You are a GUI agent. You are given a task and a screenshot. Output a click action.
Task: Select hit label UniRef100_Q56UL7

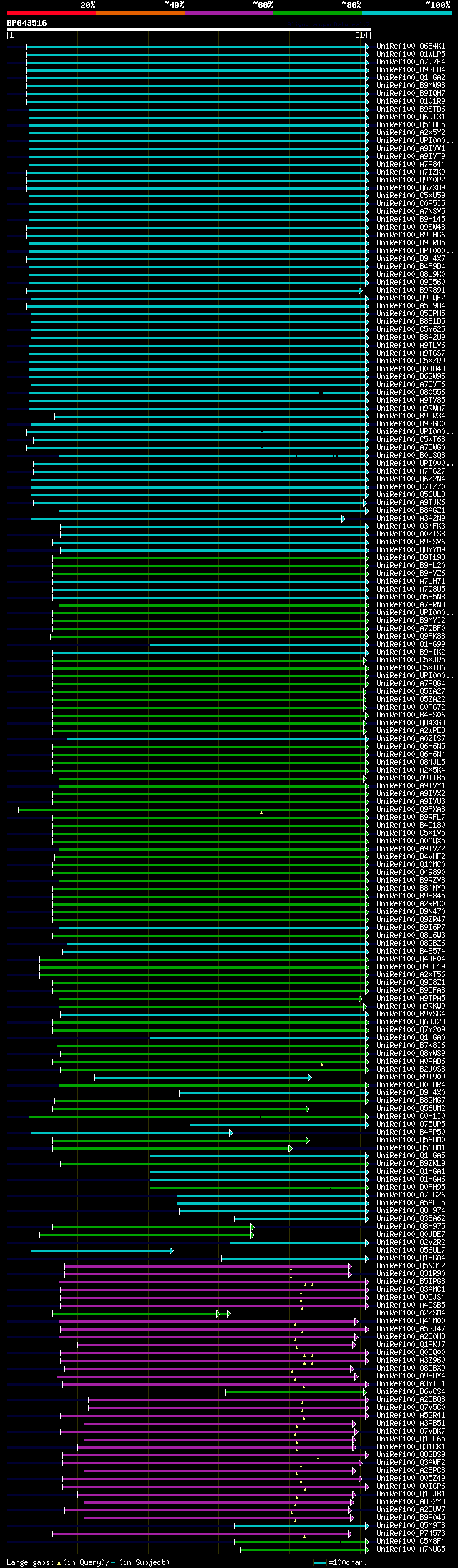pos(411,1250)
